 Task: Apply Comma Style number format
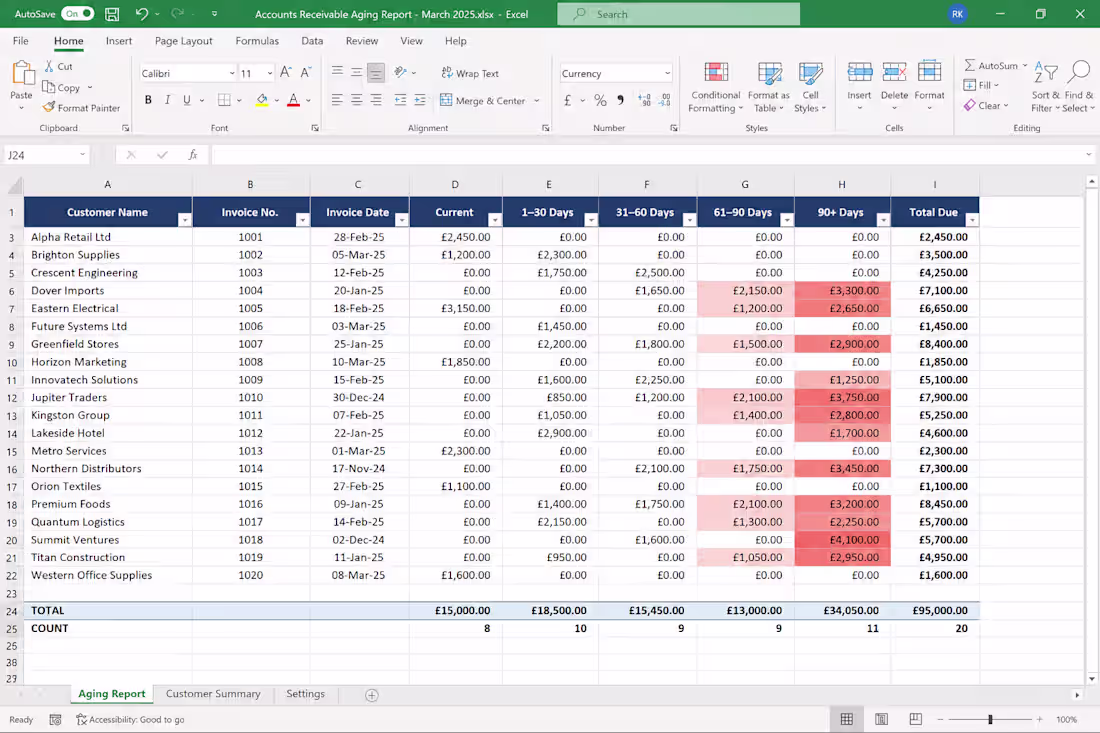point(620,100)
